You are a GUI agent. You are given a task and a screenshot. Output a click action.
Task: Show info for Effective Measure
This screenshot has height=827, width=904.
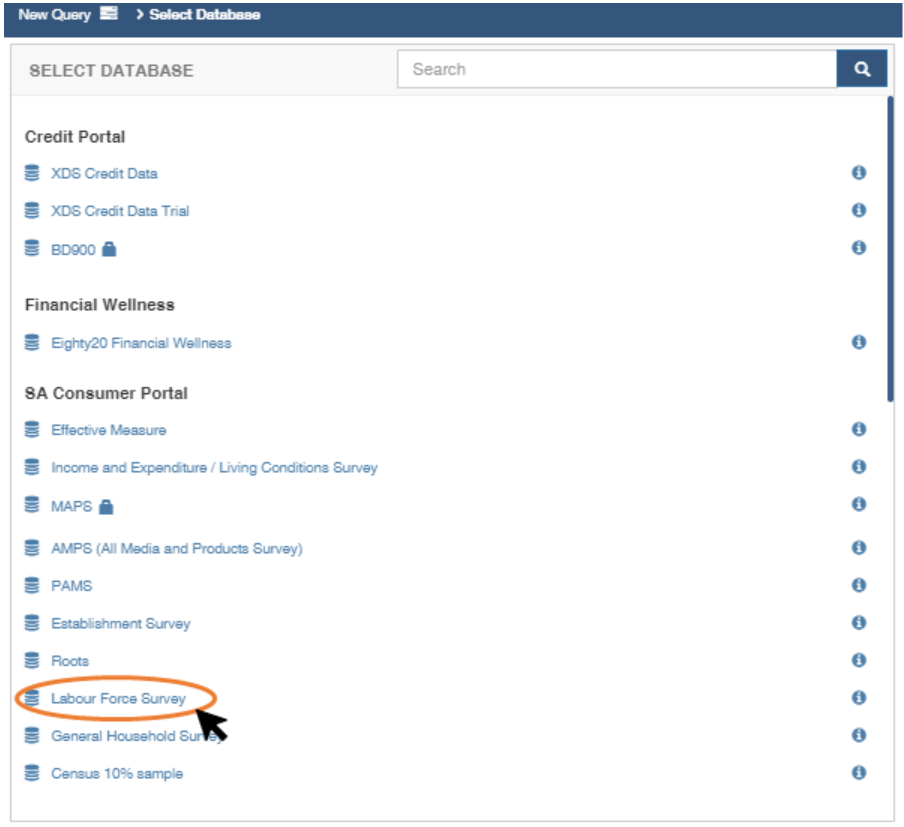[859, 429]
